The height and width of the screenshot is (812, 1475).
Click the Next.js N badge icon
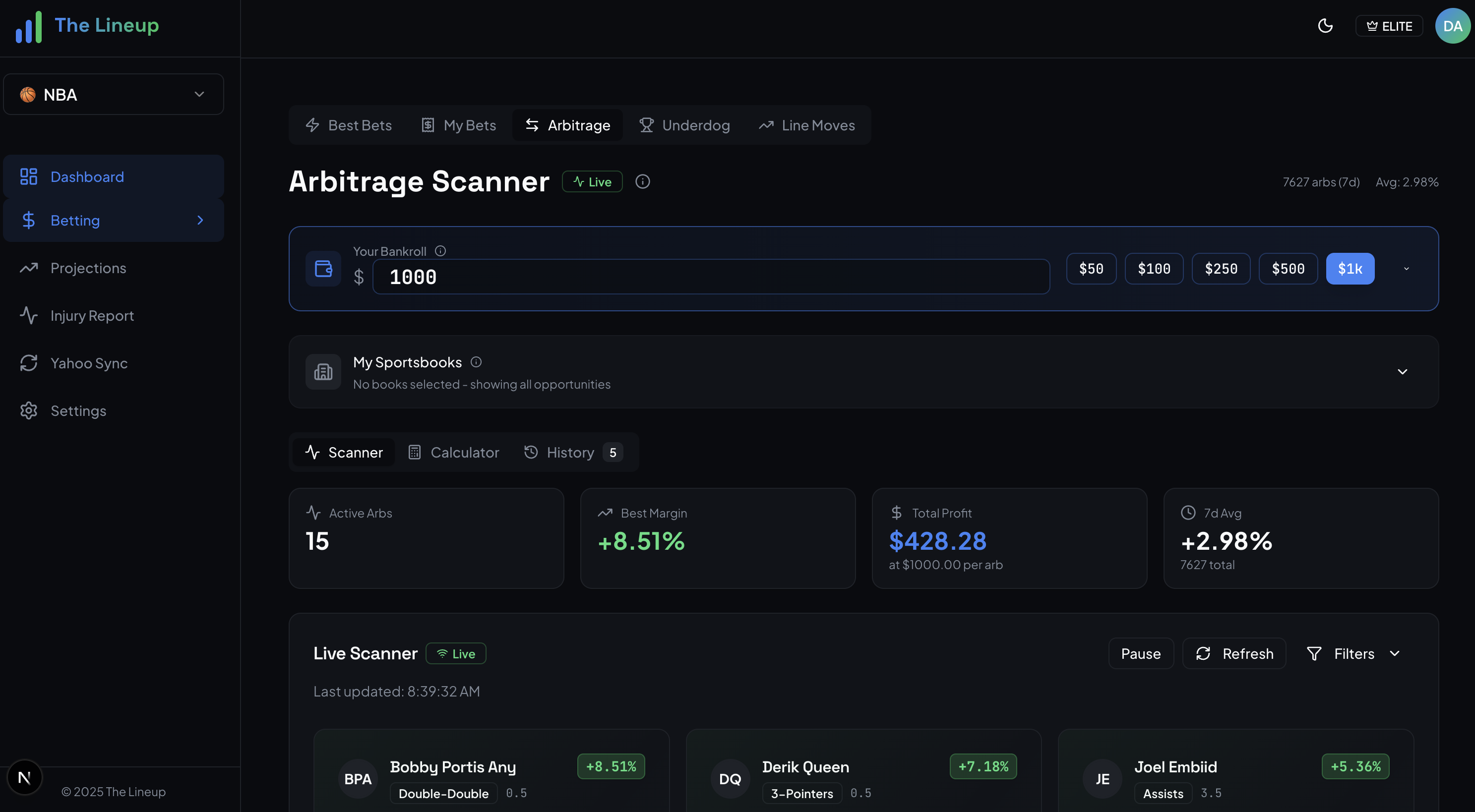coord(25,777)
